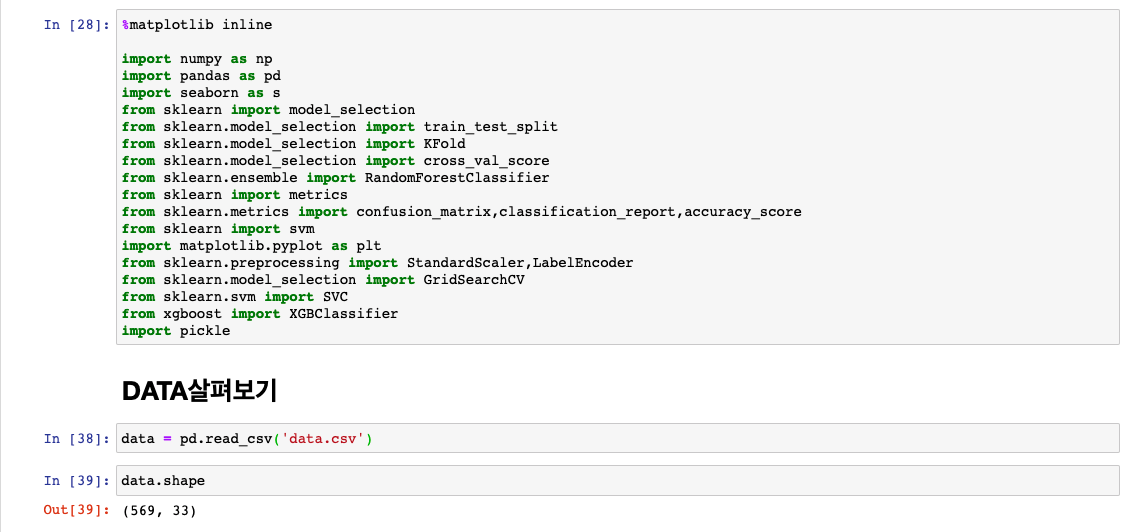Viewport: 1132px width, 532px height.
Task: Click the data.shape code cell
Action: pos(617,480)
